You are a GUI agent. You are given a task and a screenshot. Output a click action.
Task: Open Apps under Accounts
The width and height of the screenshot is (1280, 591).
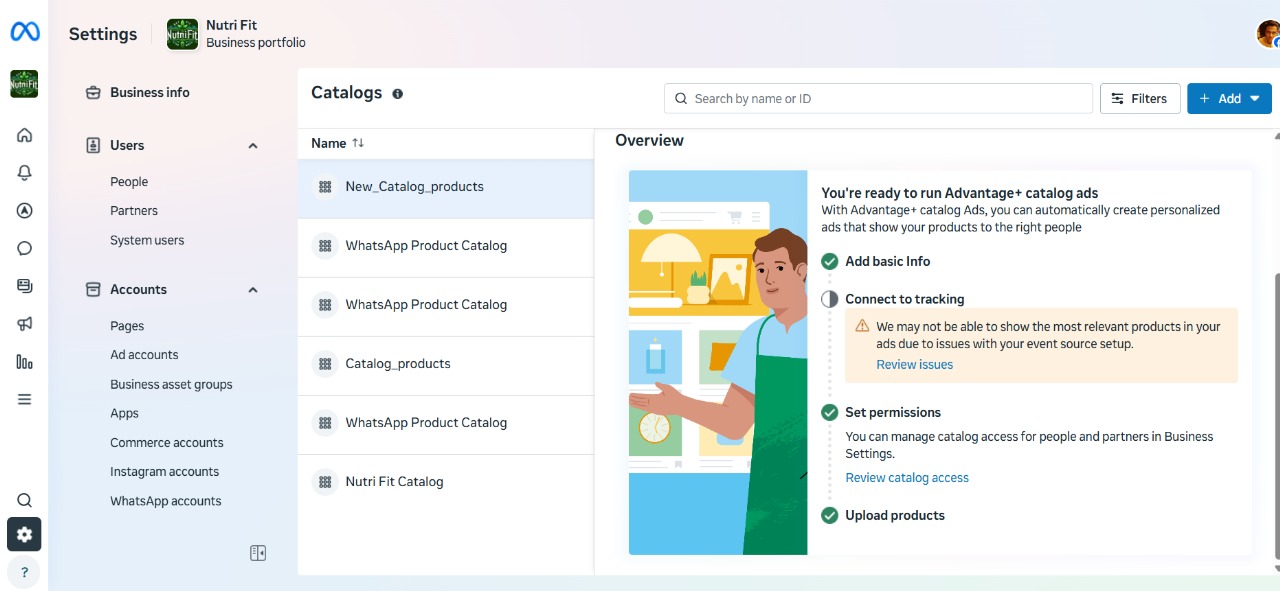point(124,413)
